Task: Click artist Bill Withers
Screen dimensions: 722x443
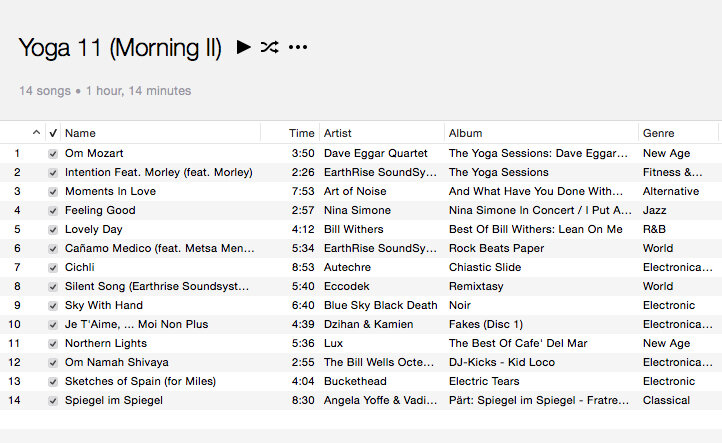Action: [353, 229]
